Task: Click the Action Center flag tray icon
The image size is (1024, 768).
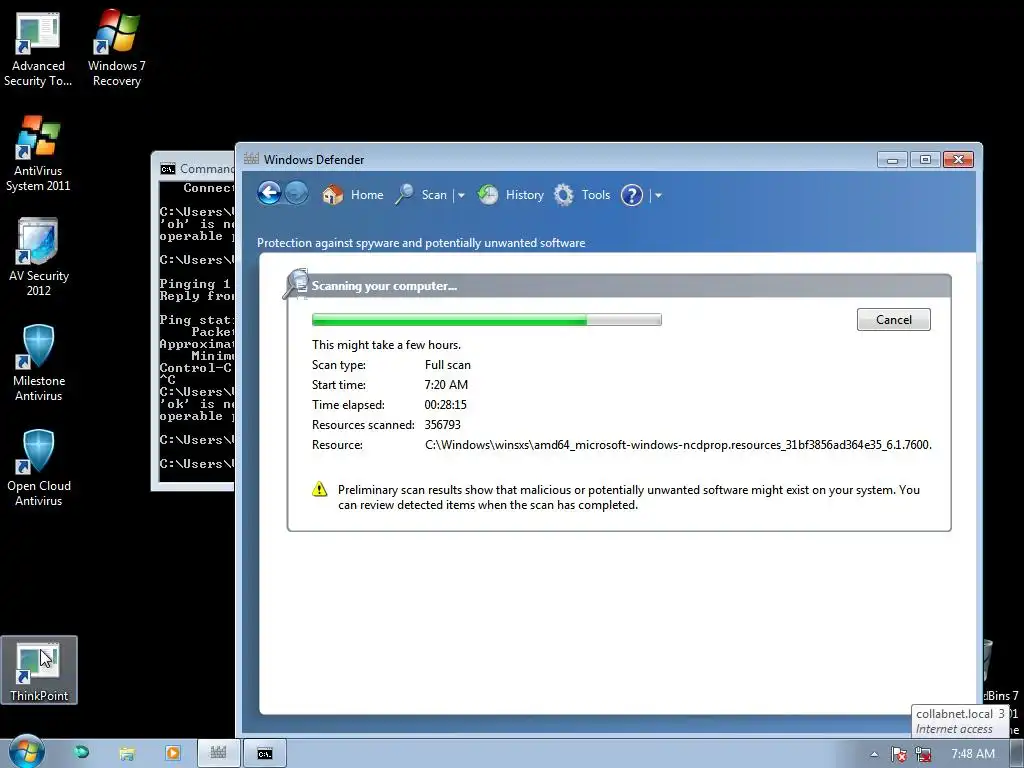Action: pos(899,754)
